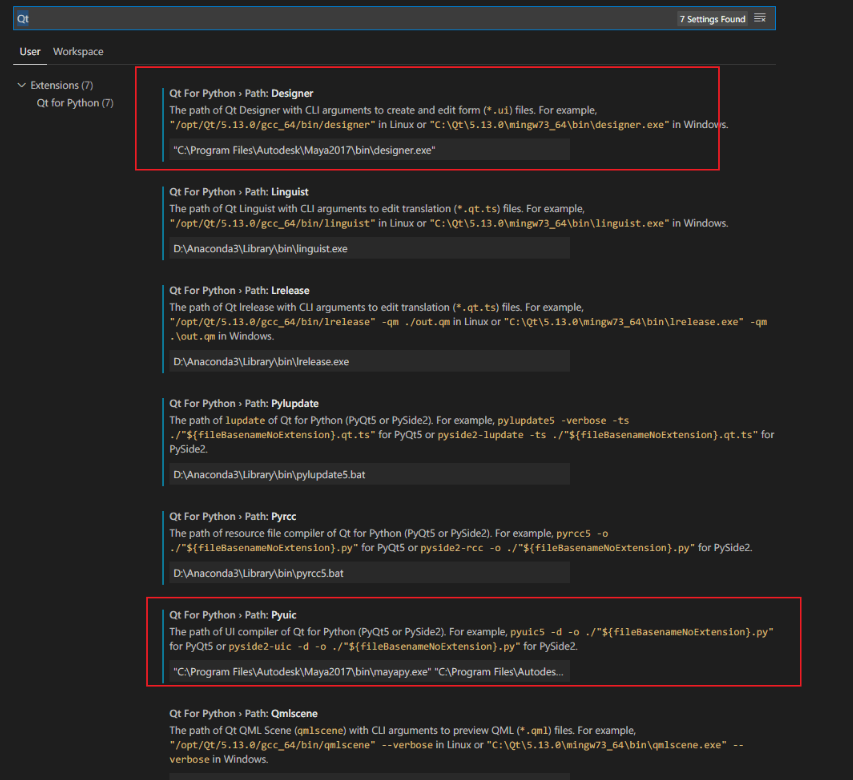This screenshot has width=853, height=780.
Task: Click the Qmlscene description about previewing QML
Action: click(x=456, y=745)
